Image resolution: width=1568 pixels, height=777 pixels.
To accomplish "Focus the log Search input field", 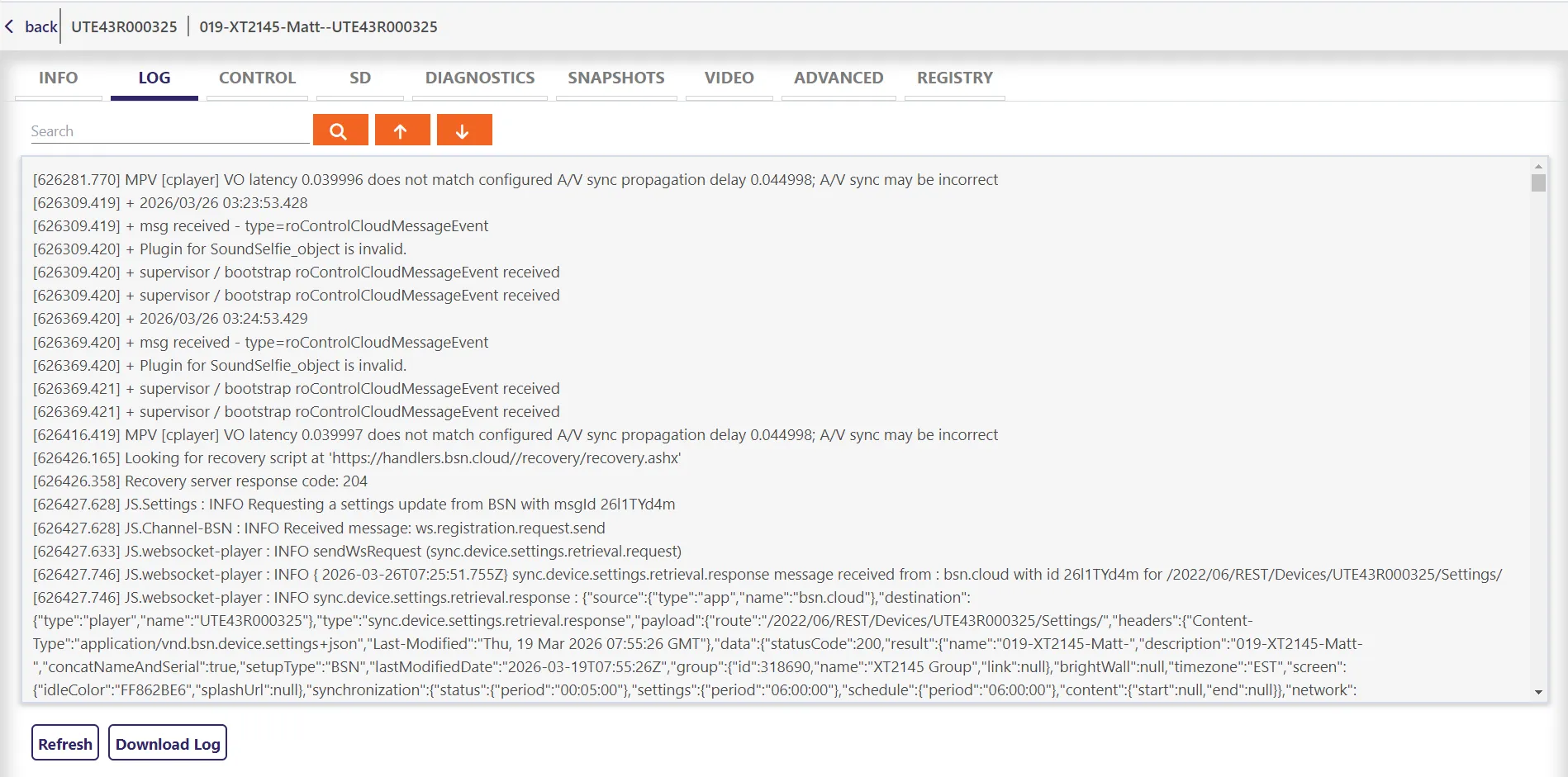I will pos(170,131).
